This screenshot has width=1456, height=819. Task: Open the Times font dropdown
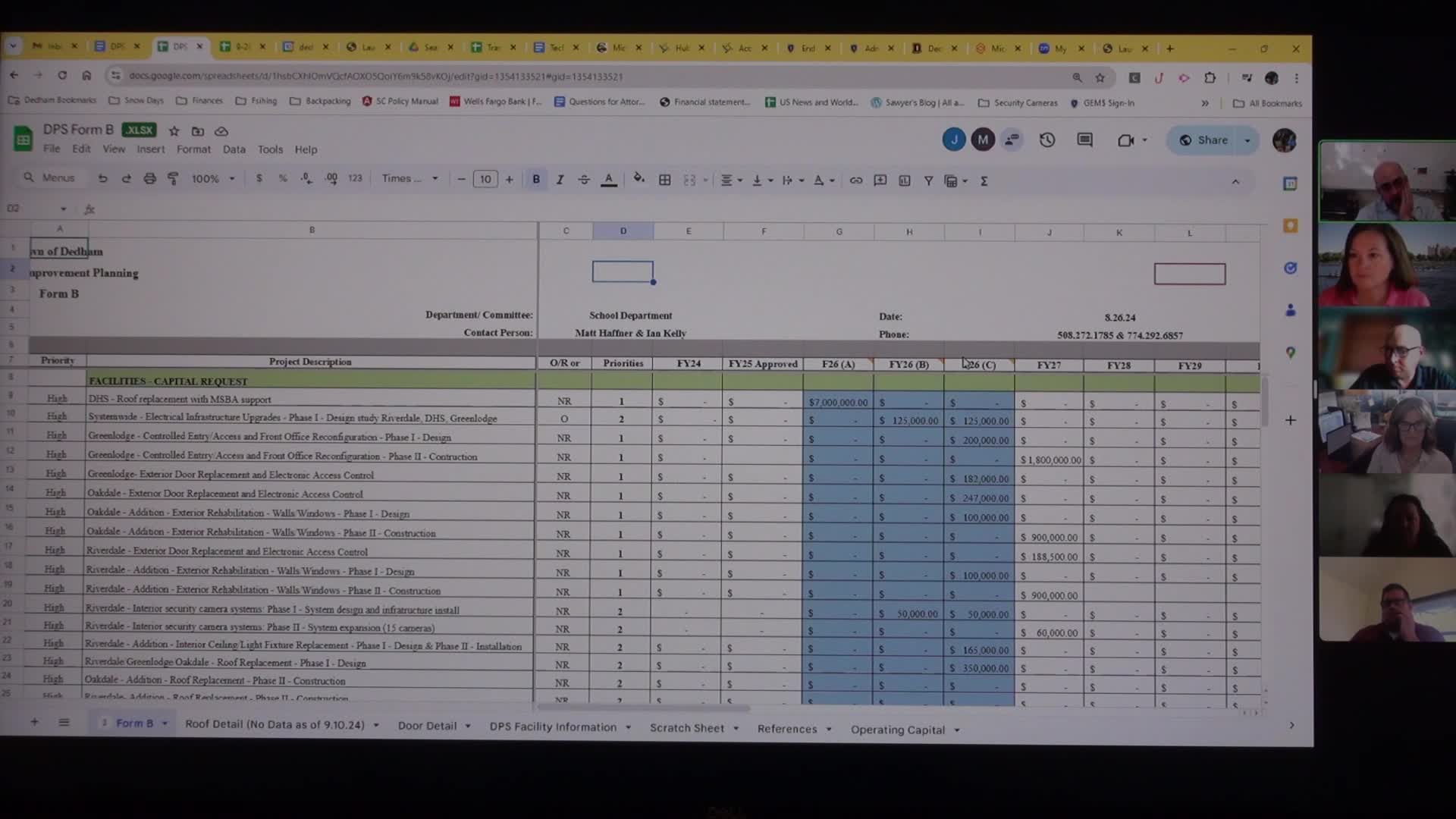click(409, 179)
